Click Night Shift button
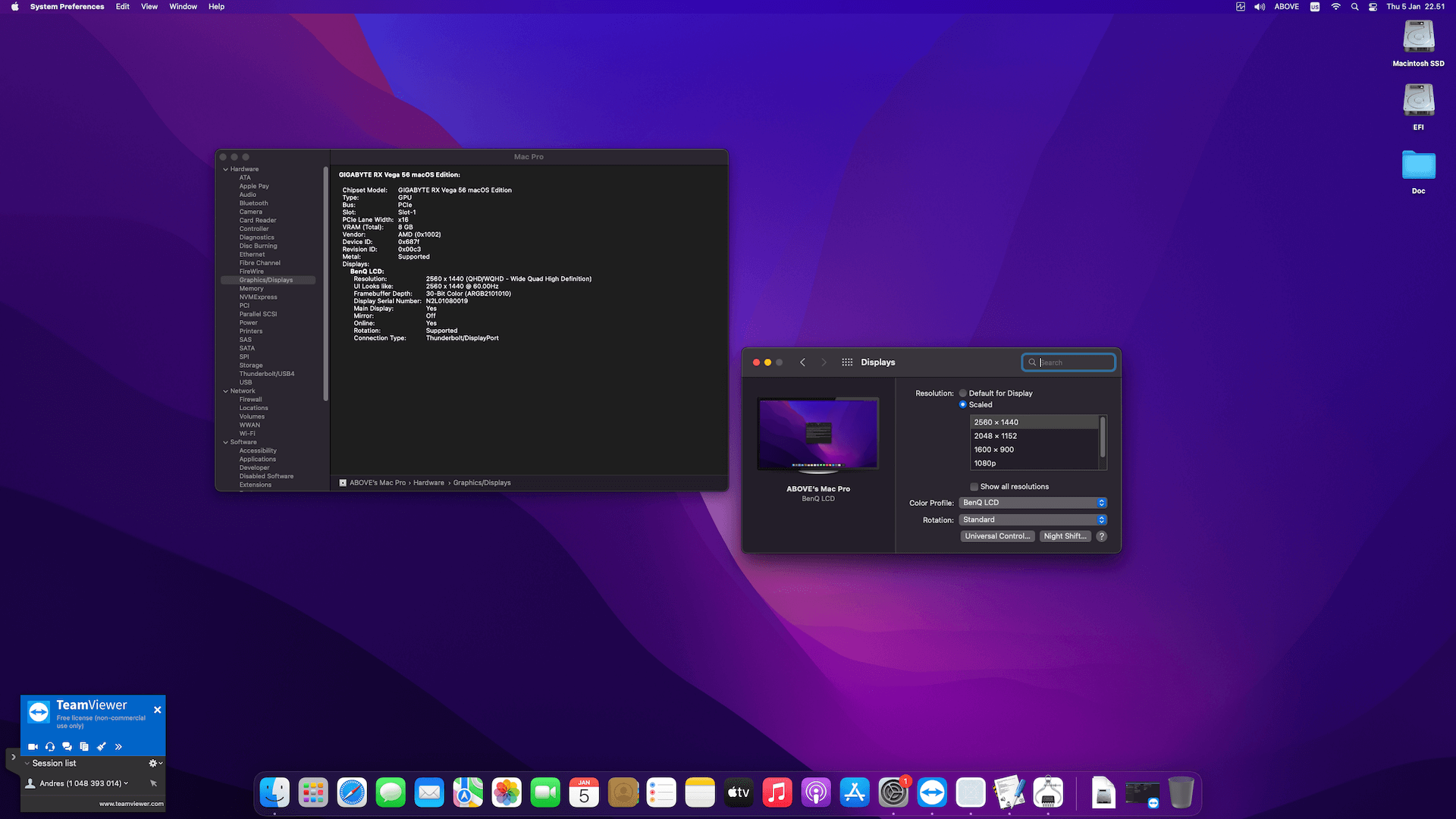Viewport: 1456px width, 819px height. [1065, 536]
